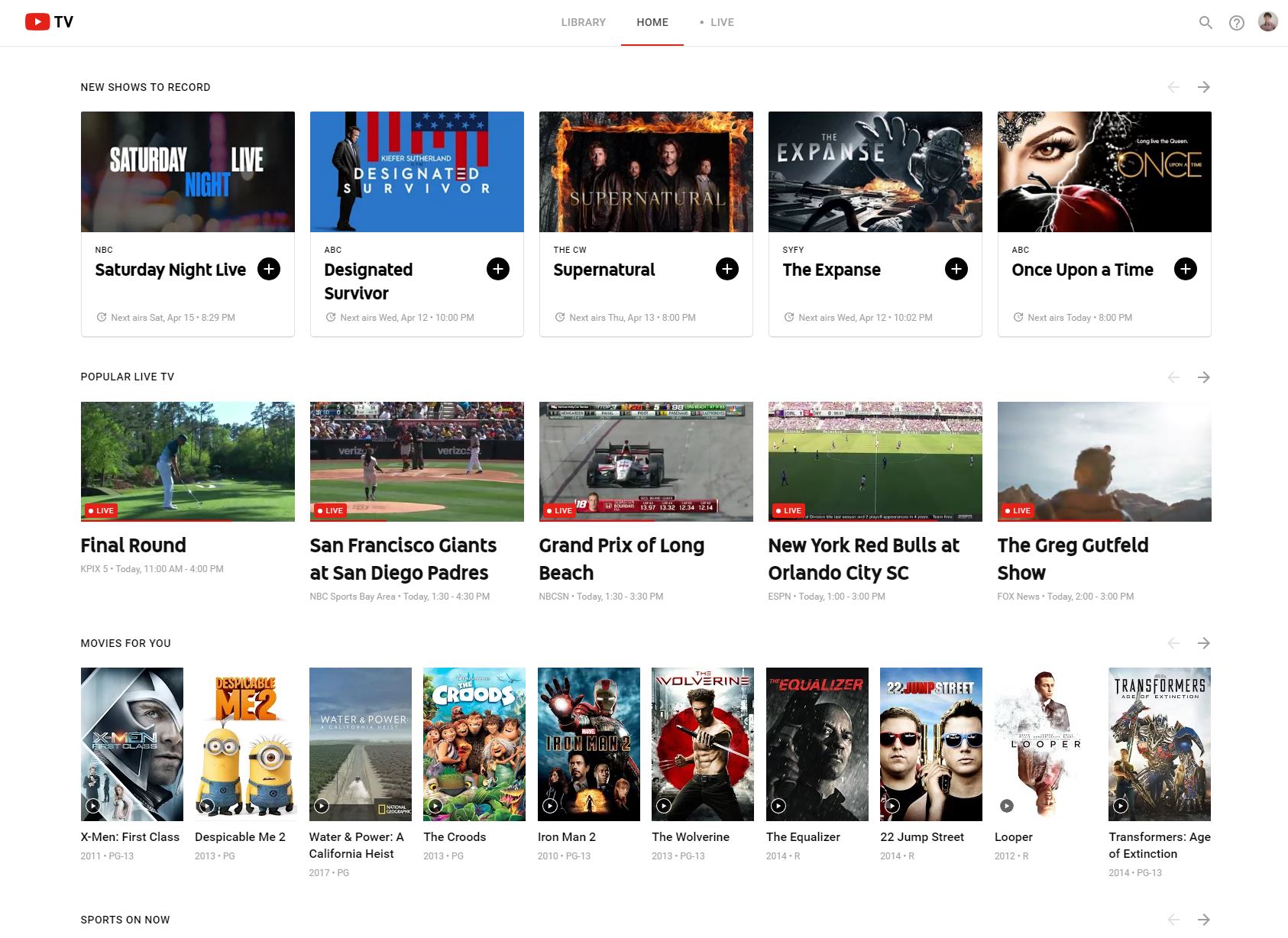1288x938 pixels.
Task: Watch the Grand Prix racing thumbnail
Action: [x=646, y=461]
